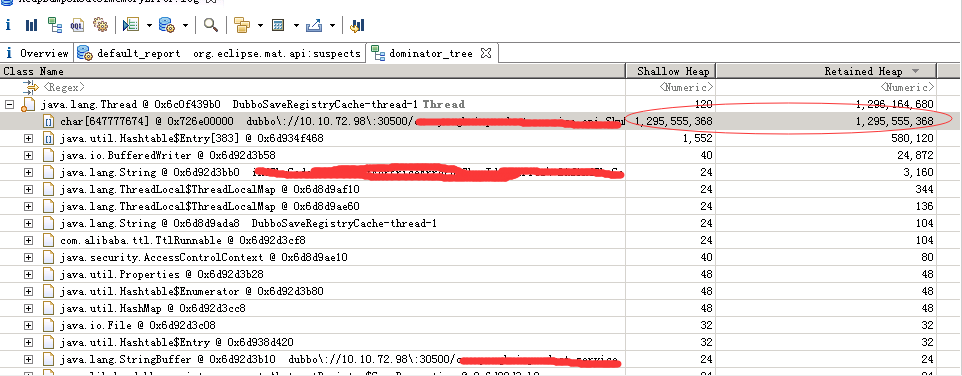Sort by the Retained Heap column header

tap(826, 71)
